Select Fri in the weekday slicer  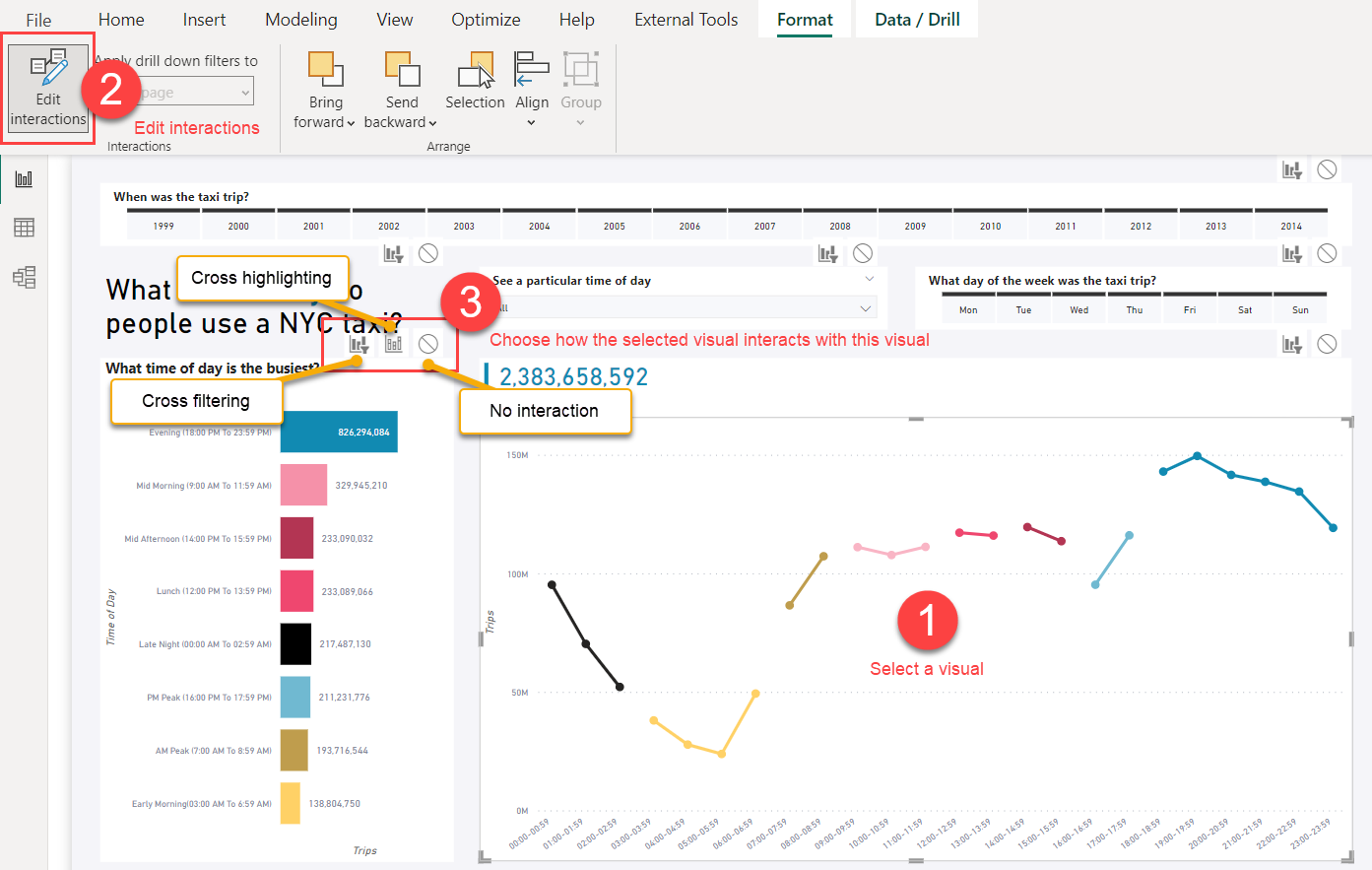point(1190,309)
